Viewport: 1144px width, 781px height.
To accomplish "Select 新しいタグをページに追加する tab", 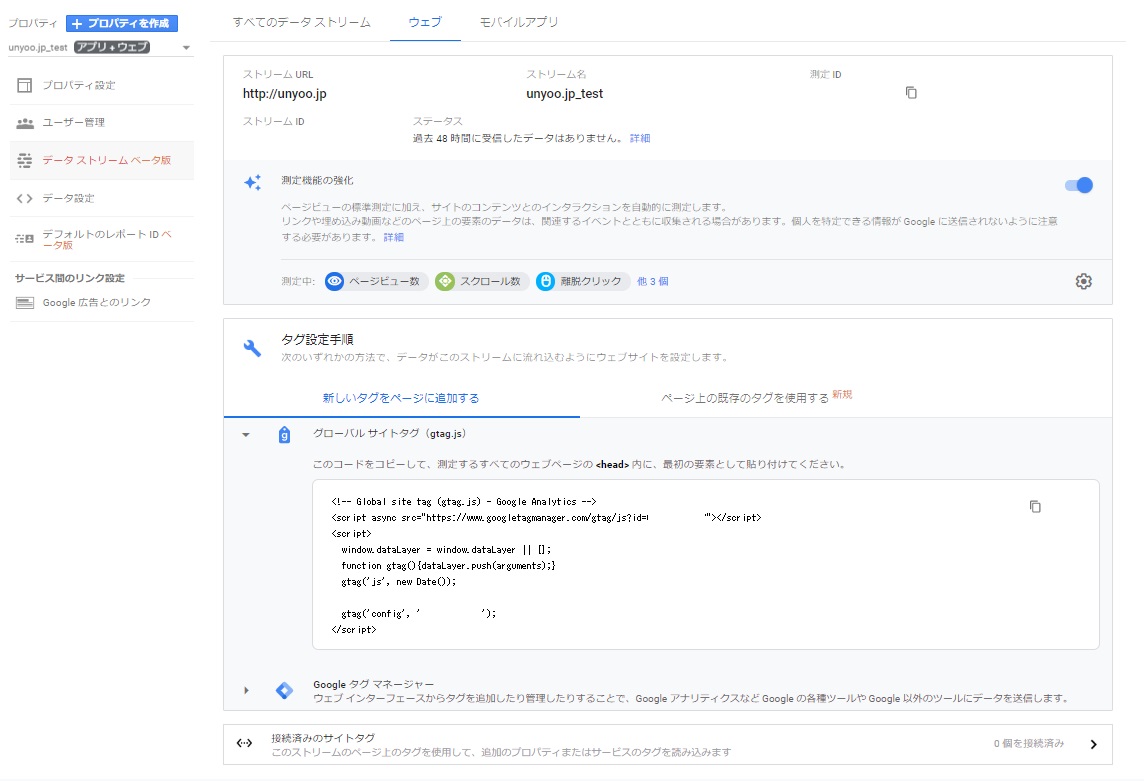I will tap(401, 398).
